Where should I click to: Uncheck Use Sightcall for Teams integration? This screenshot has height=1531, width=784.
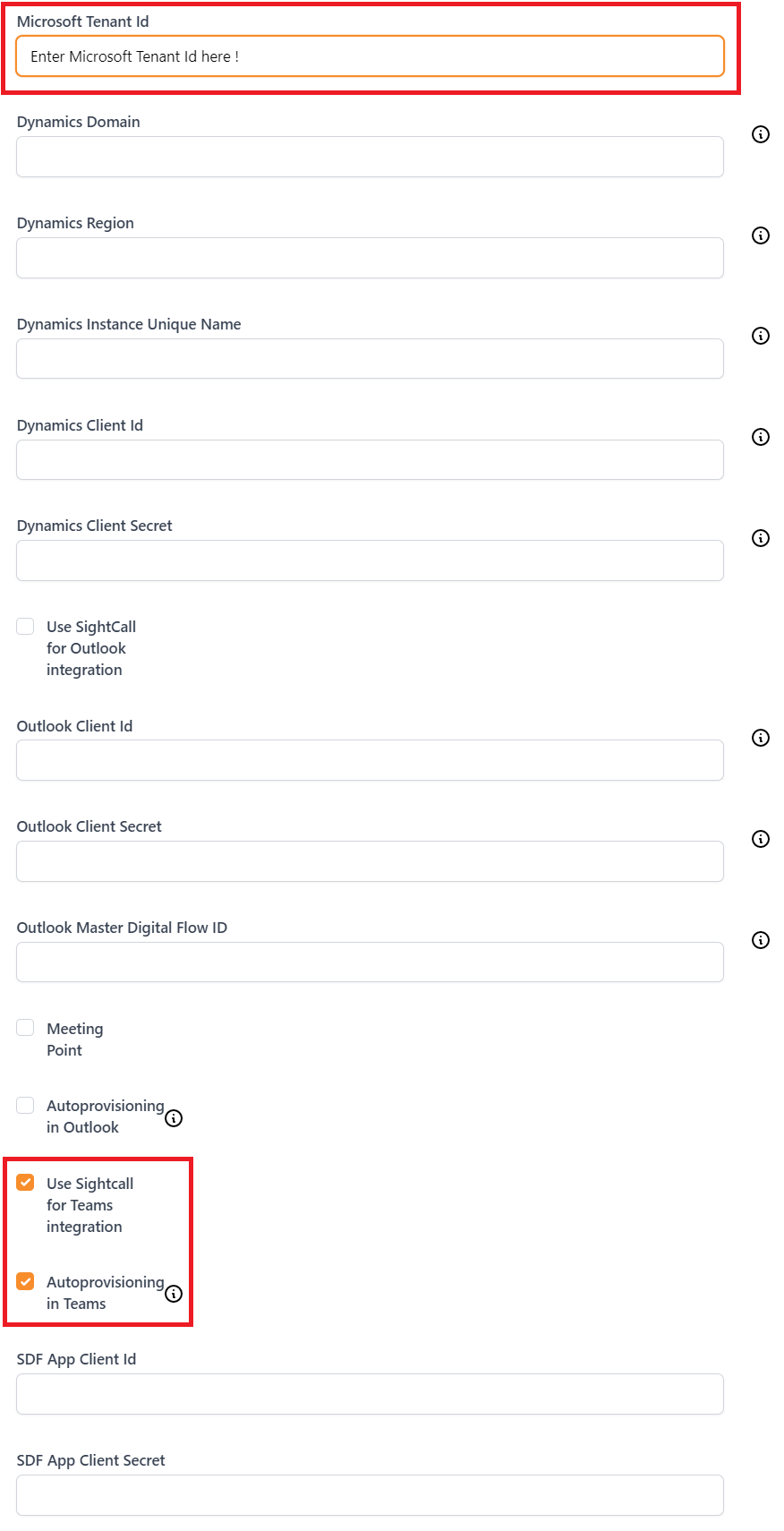[25, 1183]
